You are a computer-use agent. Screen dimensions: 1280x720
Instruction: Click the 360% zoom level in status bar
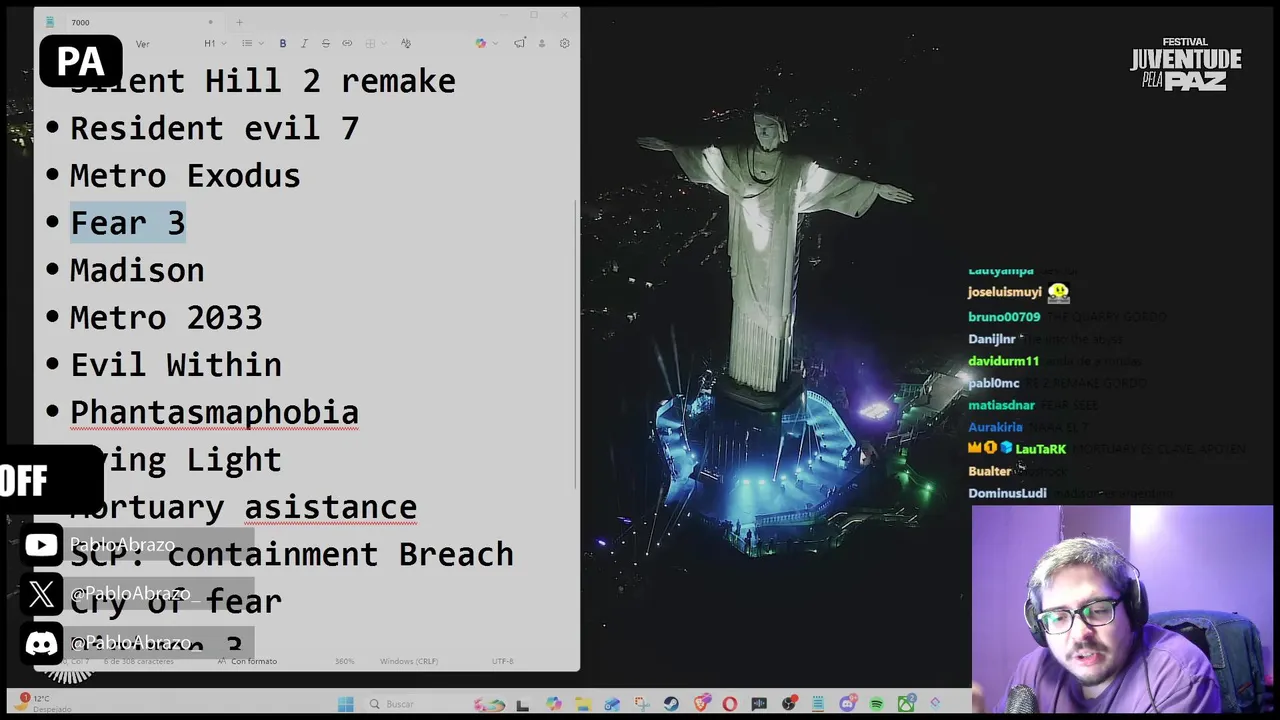(x=344, y=661)
